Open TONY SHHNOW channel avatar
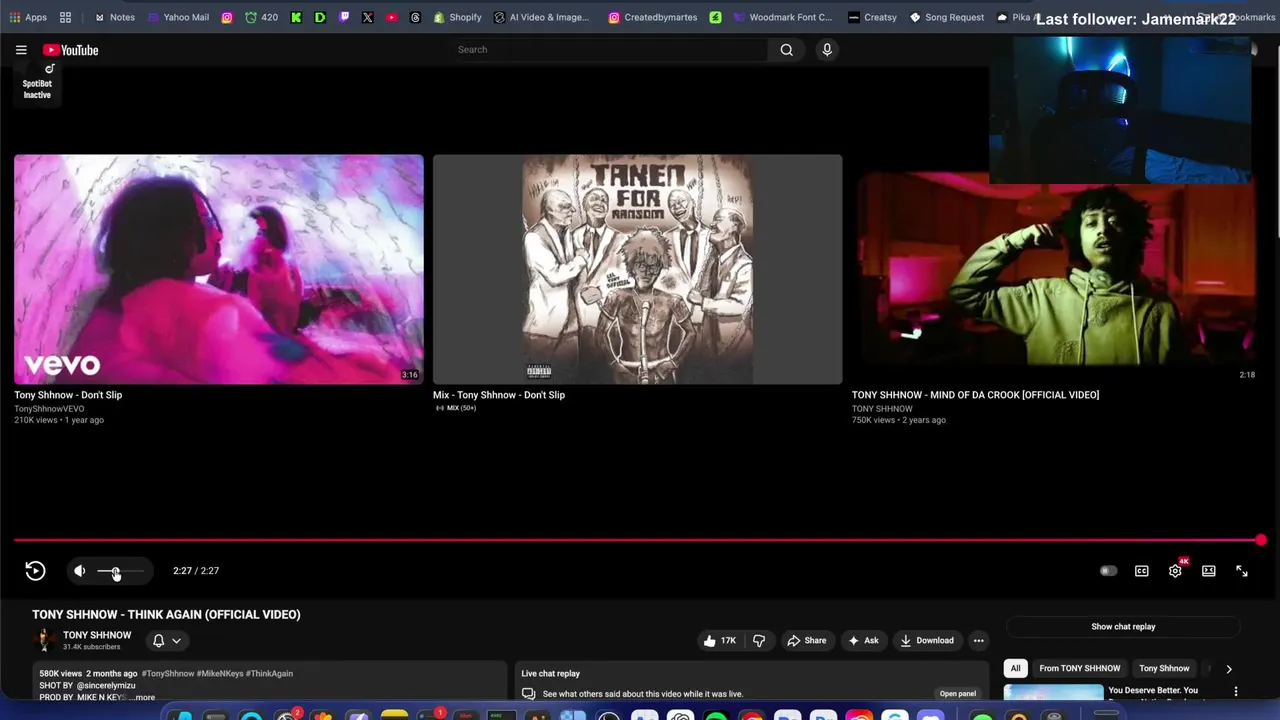The height and width of the screenshot is (720, 1280). [x=44, y=640]
